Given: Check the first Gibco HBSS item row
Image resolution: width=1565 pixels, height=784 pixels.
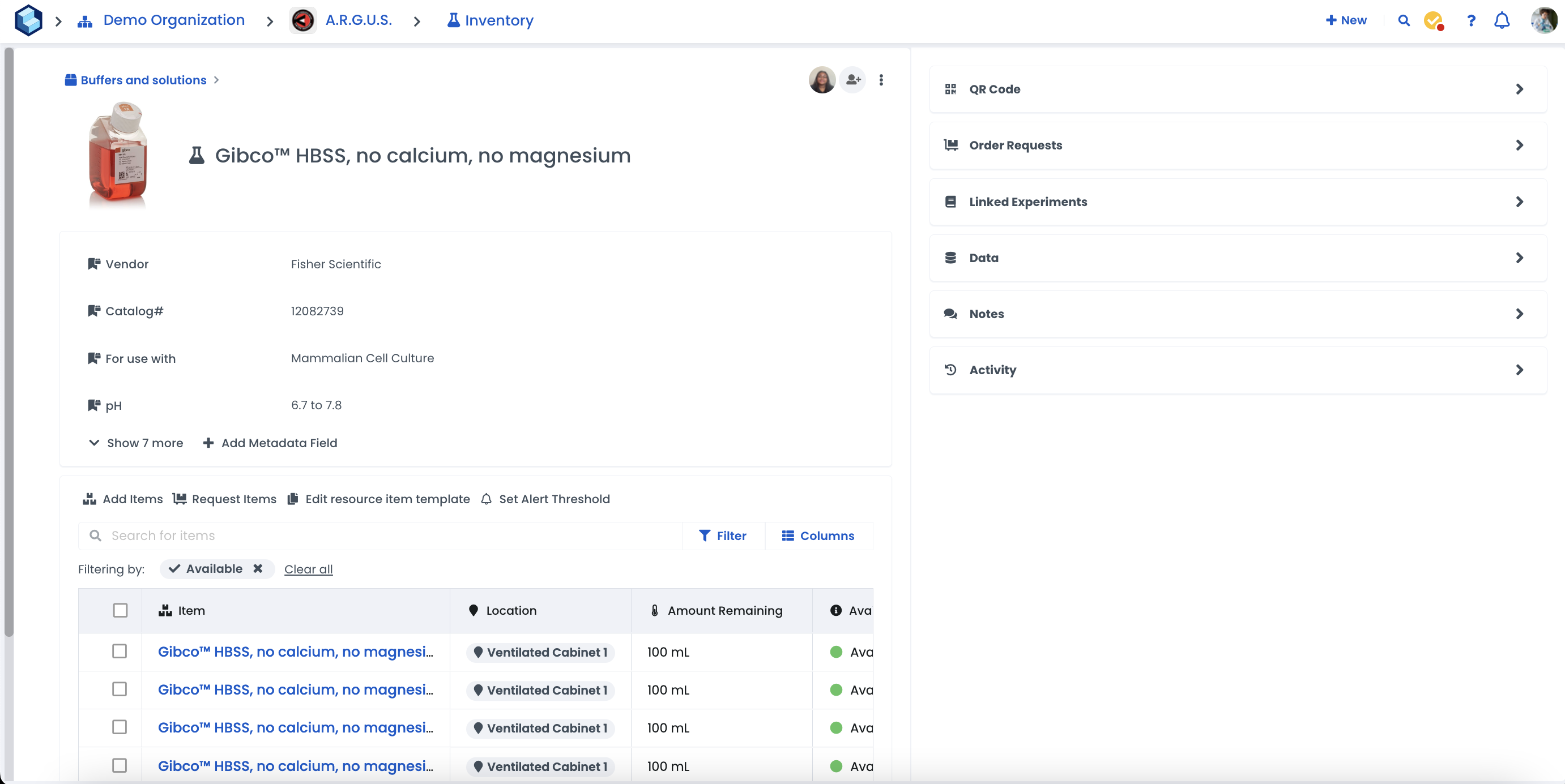Looking at the screenshot, I should click(120, 651).
